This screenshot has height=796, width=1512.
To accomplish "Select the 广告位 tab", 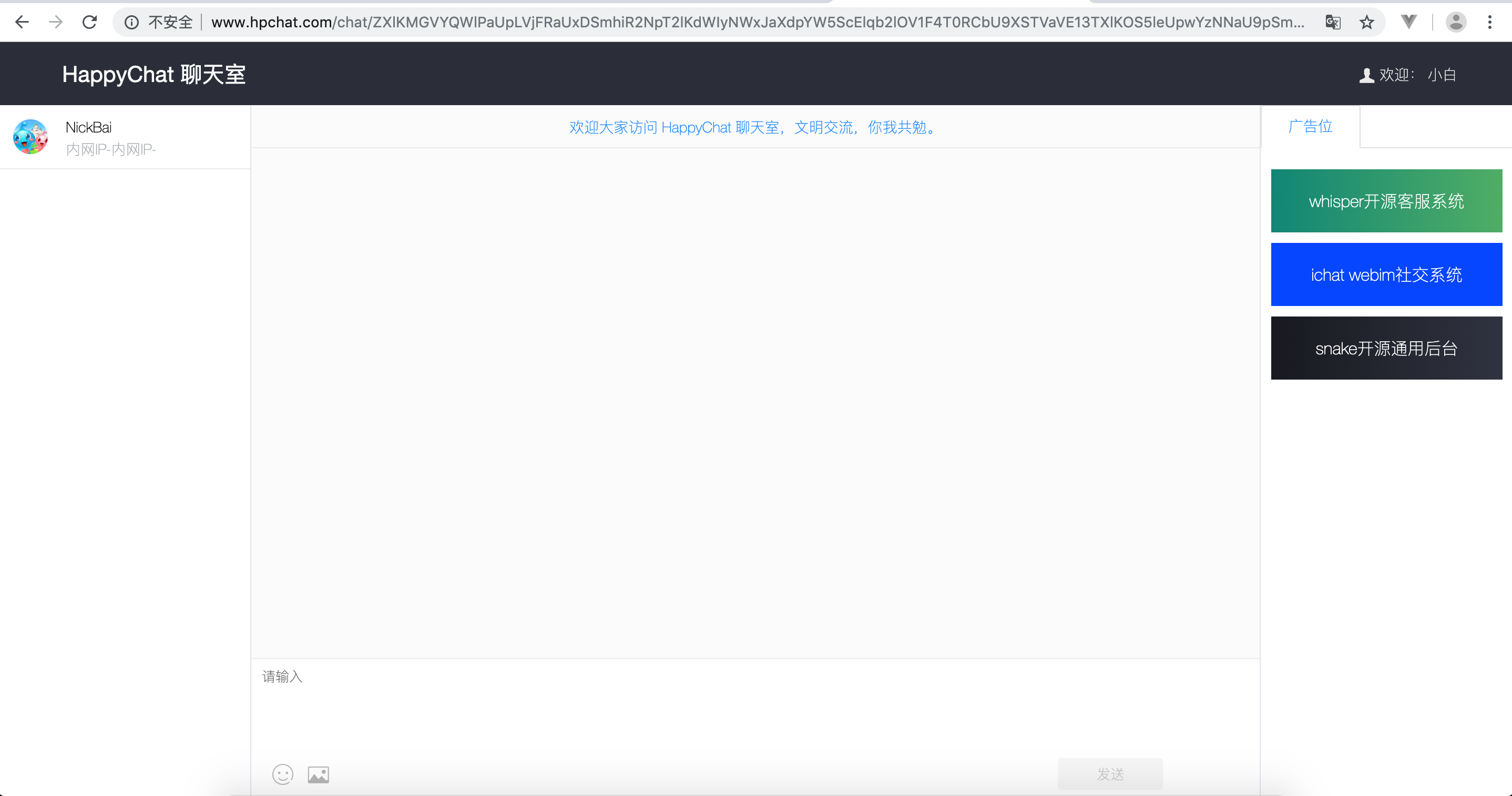I will click(x=1310, y=126).
